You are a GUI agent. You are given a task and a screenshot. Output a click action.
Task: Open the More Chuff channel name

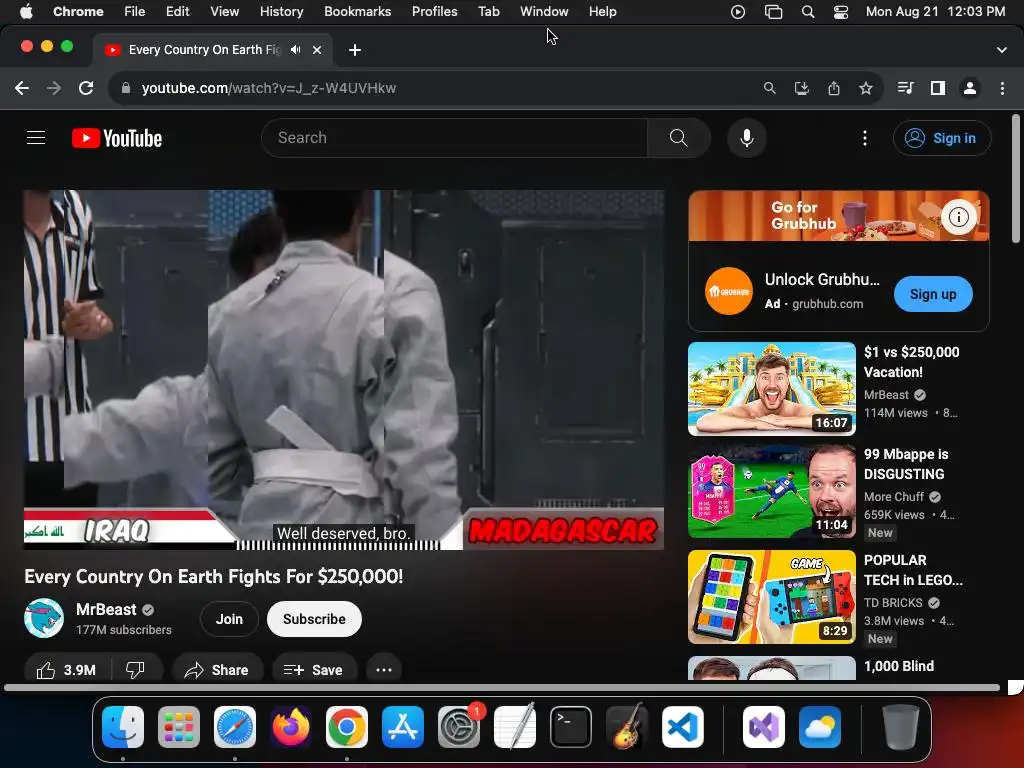click(894, 496)
